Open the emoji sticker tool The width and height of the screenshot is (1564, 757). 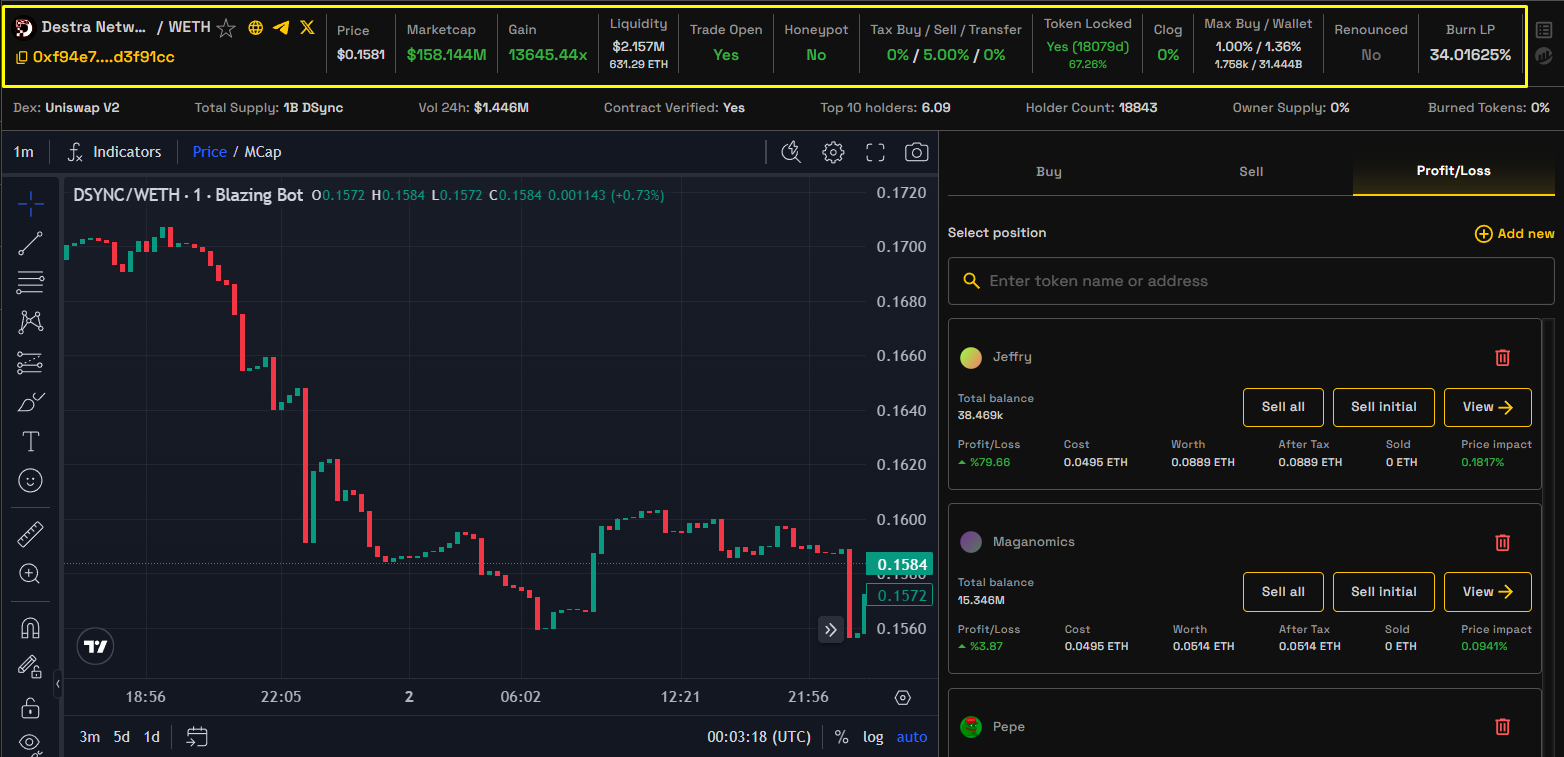tap(30, 481)
